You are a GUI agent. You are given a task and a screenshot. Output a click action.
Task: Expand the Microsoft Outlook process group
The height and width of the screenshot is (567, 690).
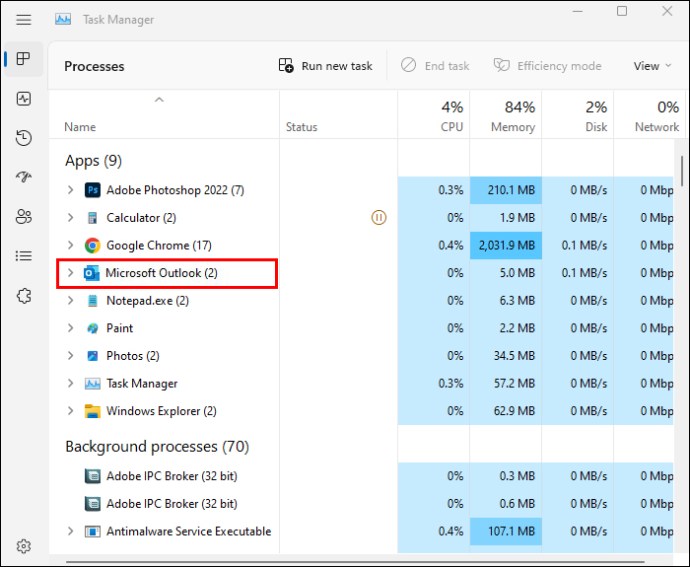coord(70,273)
